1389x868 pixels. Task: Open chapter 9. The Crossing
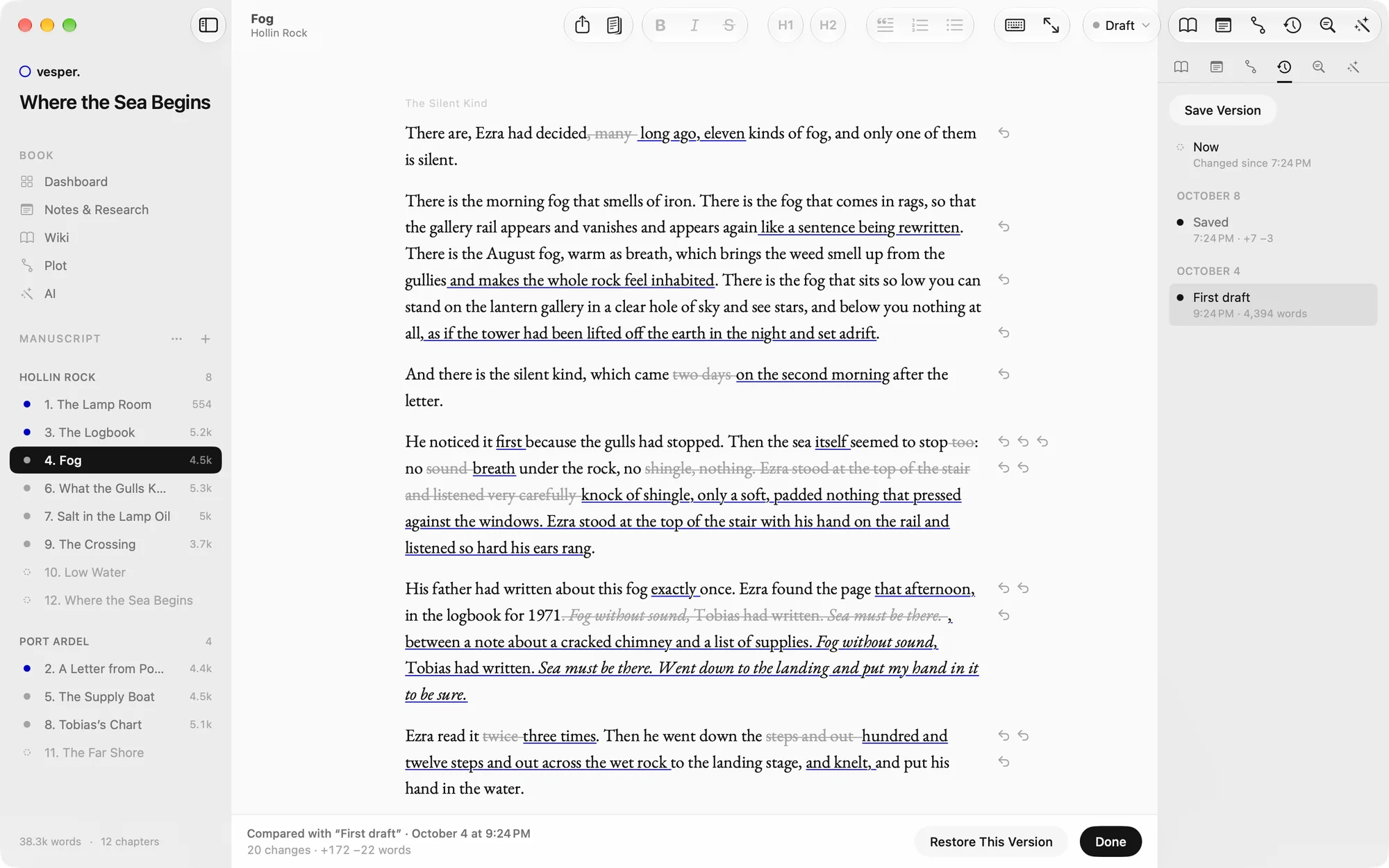point(115,544)
